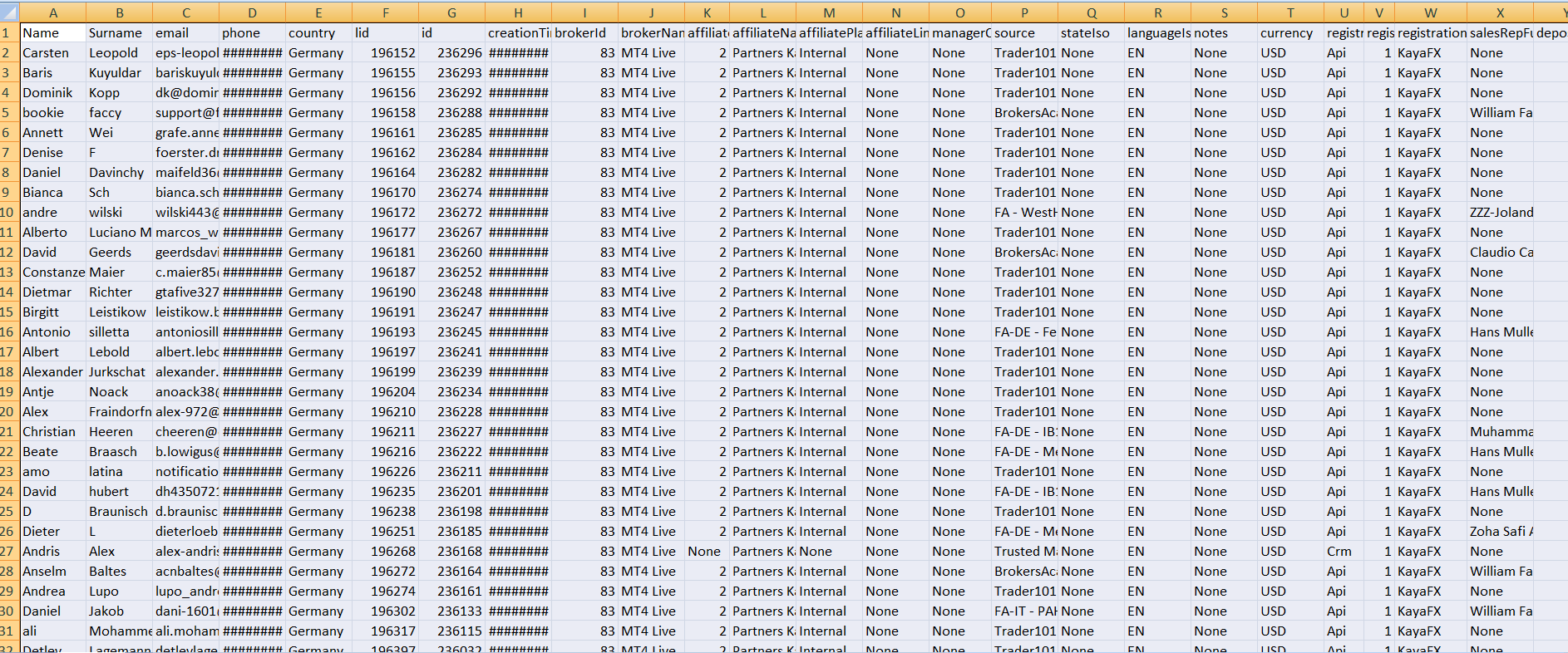Select the "email" header cell
Screen dimensions: 1568x653
(186, 33)
